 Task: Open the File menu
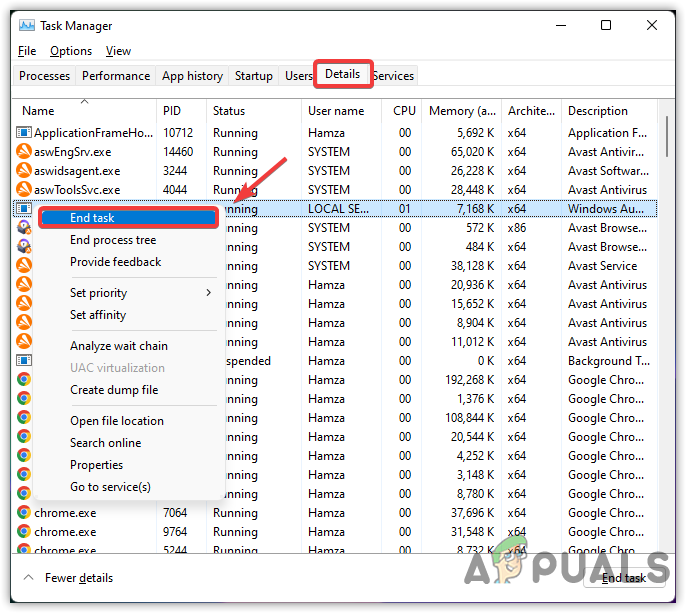(27, 51)
